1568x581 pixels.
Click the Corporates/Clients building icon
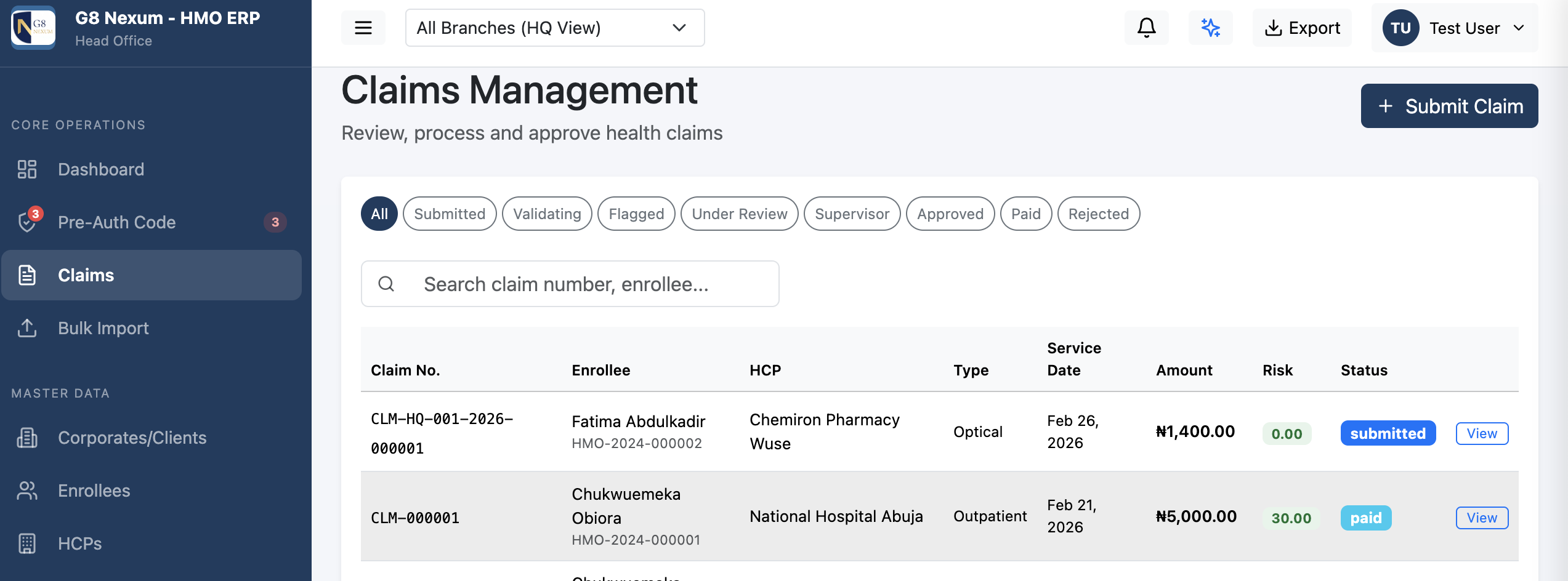point(27,438)
